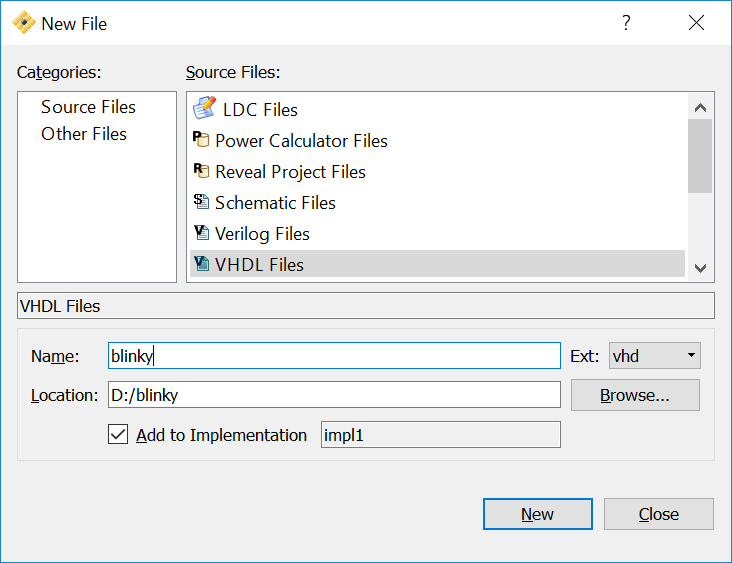This screenshot has width=732, height=563.
Task: Open the Ext file extension dropdown
Action: click(654, 356)
